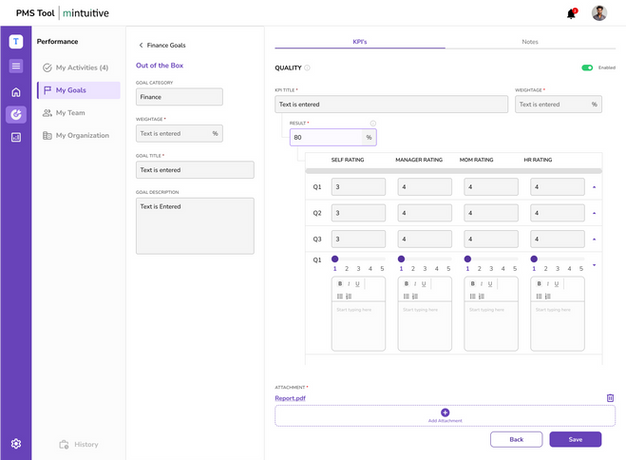The image size is (626, 460).
Task: Click the user profile avatar
Action: tap(599, 13)
